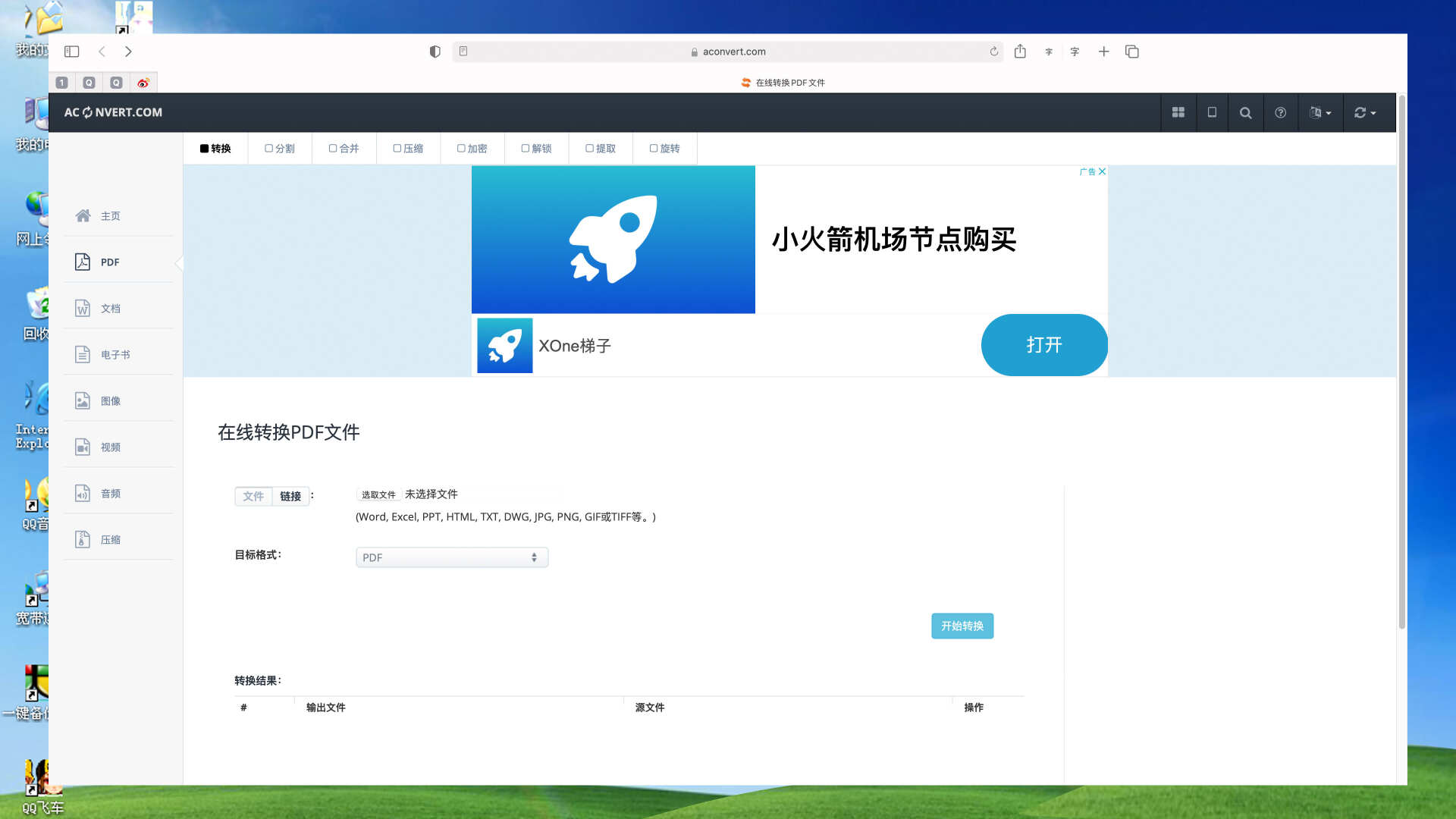Go back with the browser back arrow
1456x819 pixels.
102,52
